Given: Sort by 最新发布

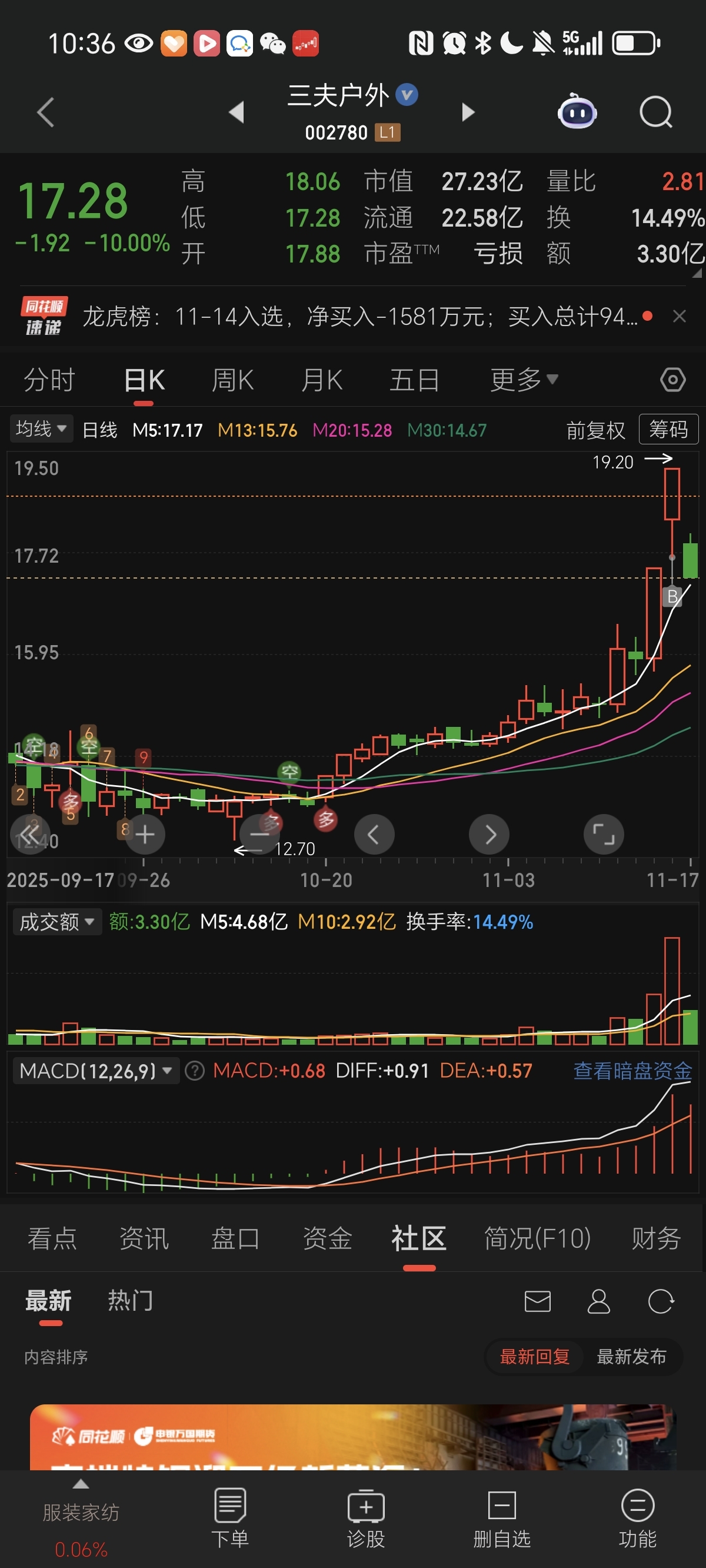Looking at the screenshot, I should tap(632, 1356).
